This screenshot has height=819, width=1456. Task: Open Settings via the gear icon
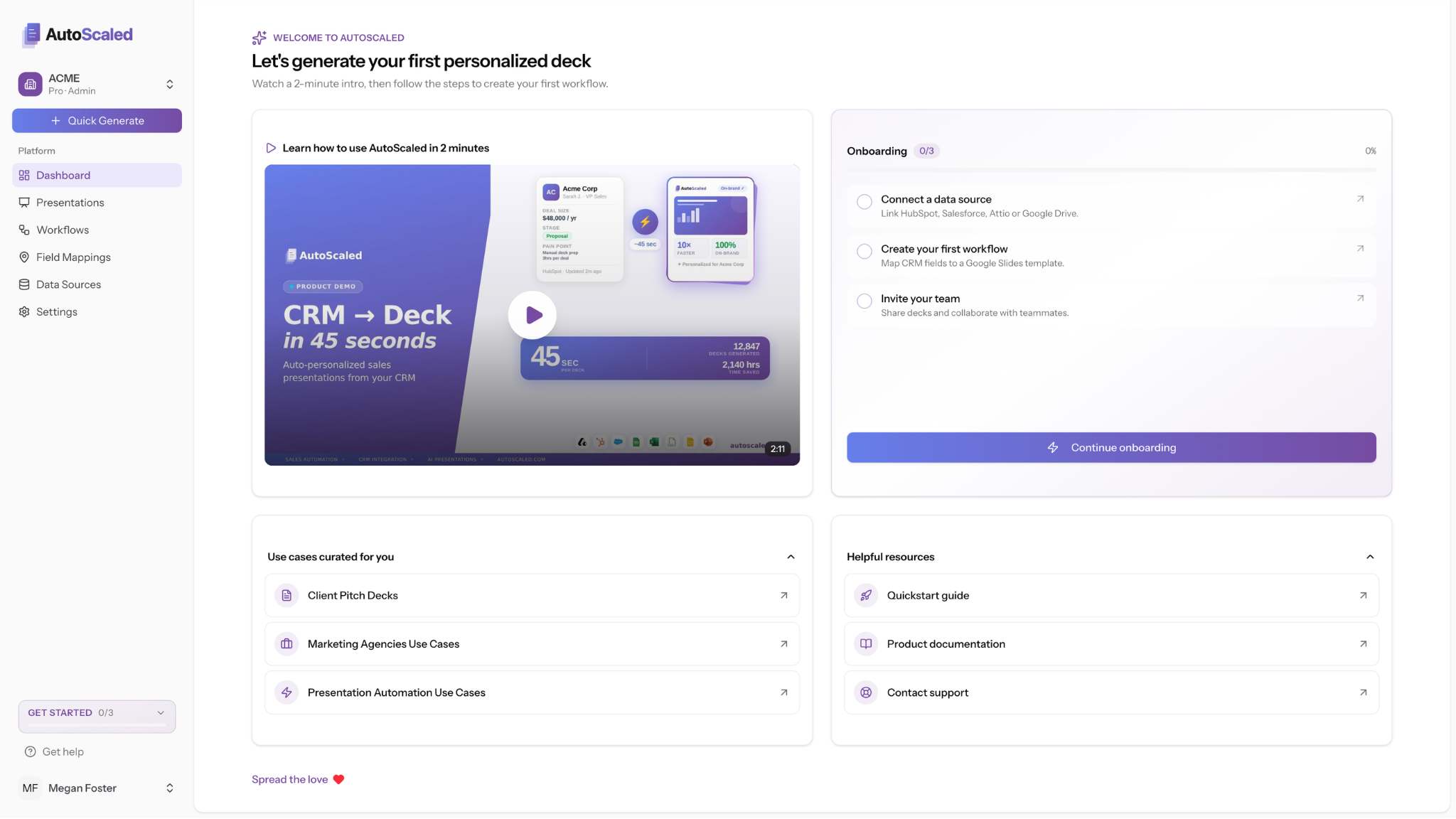pos(23,311)
